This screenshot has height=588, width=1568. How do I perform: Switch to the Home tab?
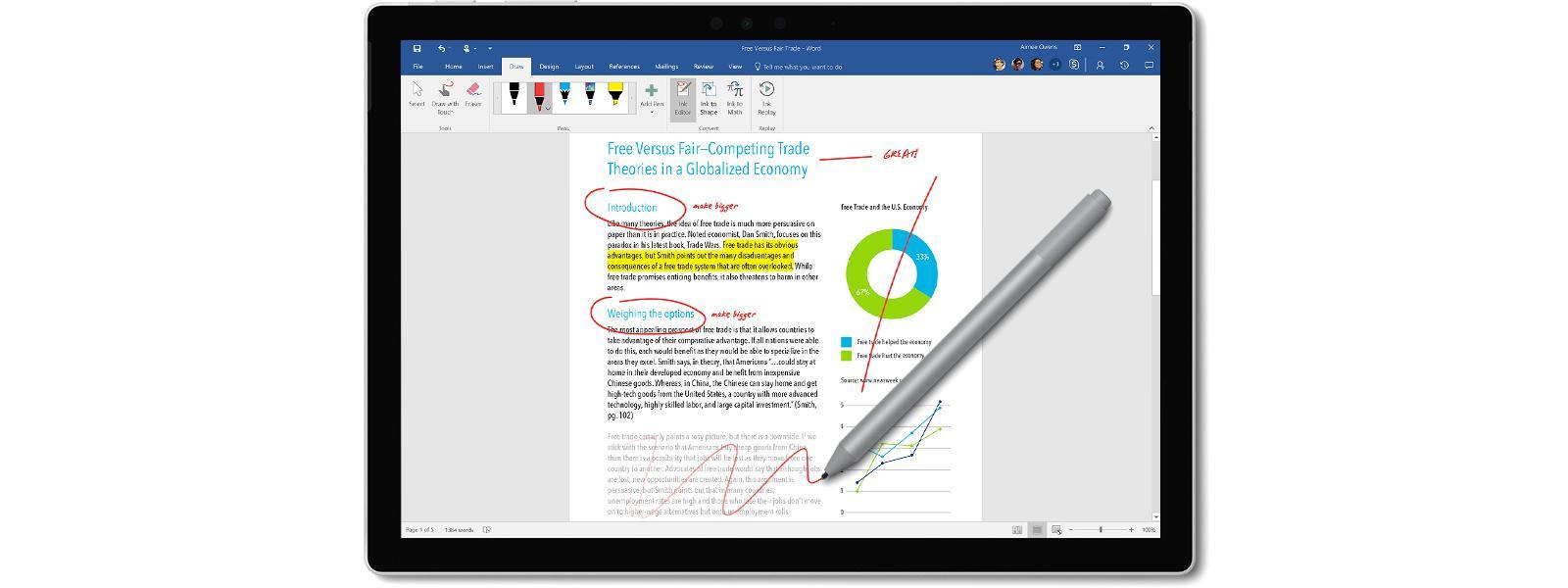tap(453, 67)
